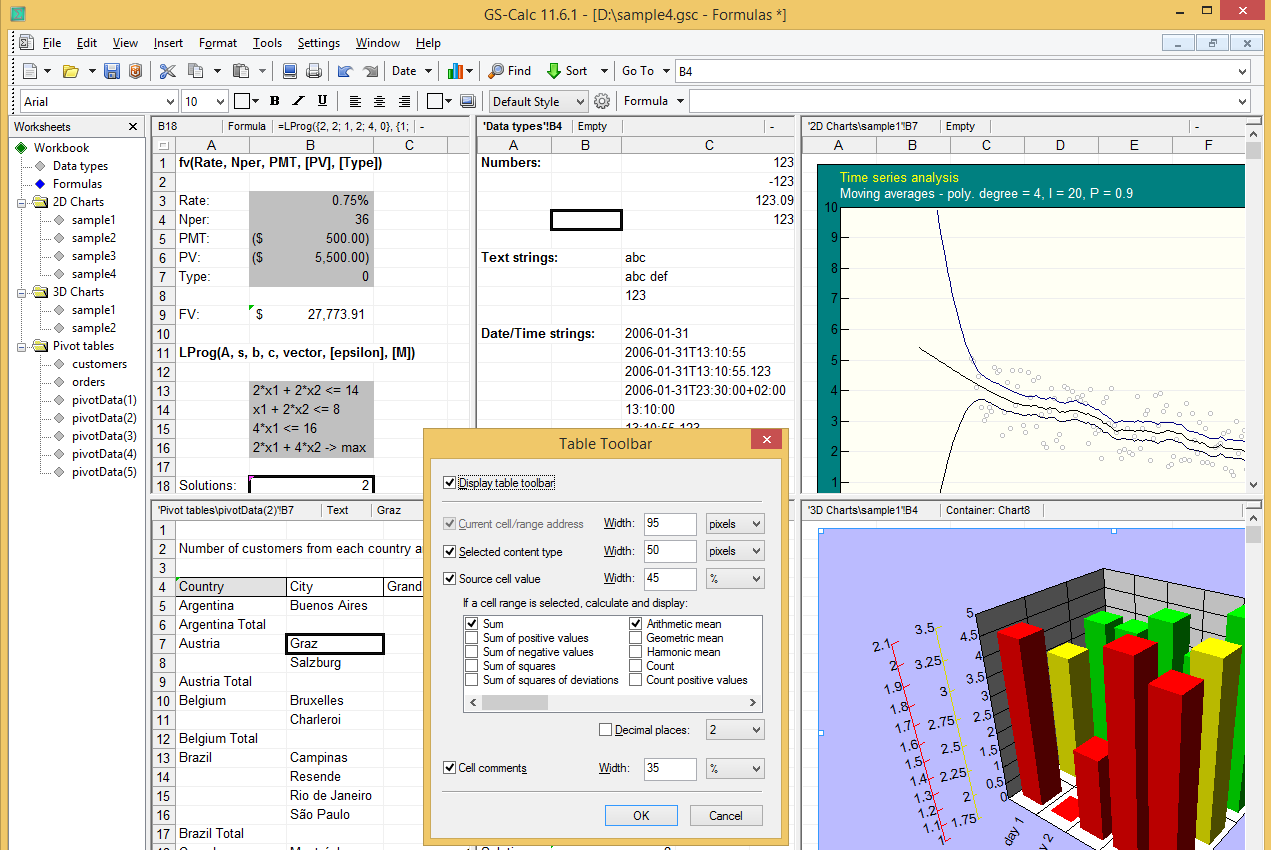The height and width of the screenshot is (850, 1271).
Task: Click OK in Table Toolbar dialog
Action: [641, 815]
